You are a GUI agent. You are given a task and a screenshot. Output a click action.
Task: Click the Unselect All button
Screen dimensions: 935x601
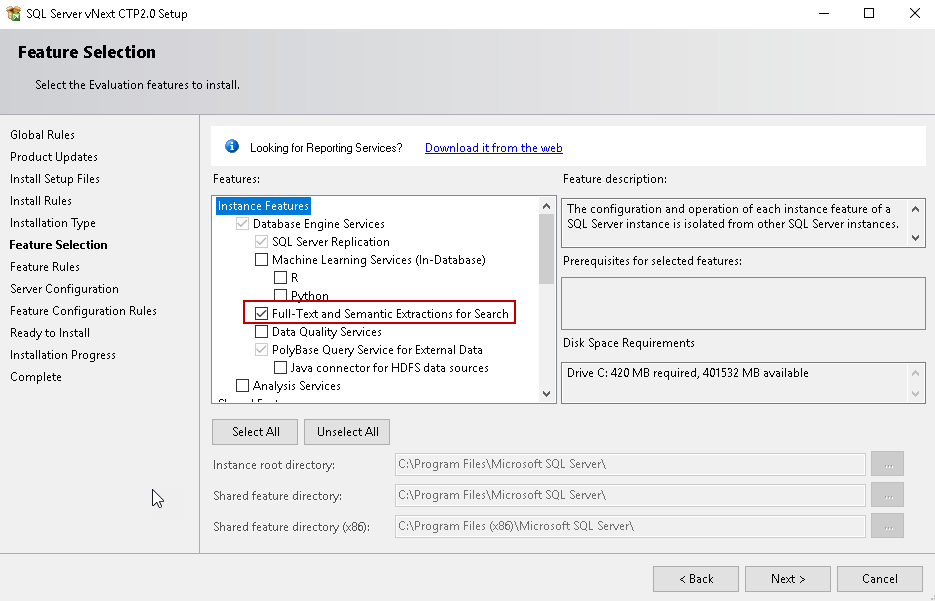pos(347,432)
